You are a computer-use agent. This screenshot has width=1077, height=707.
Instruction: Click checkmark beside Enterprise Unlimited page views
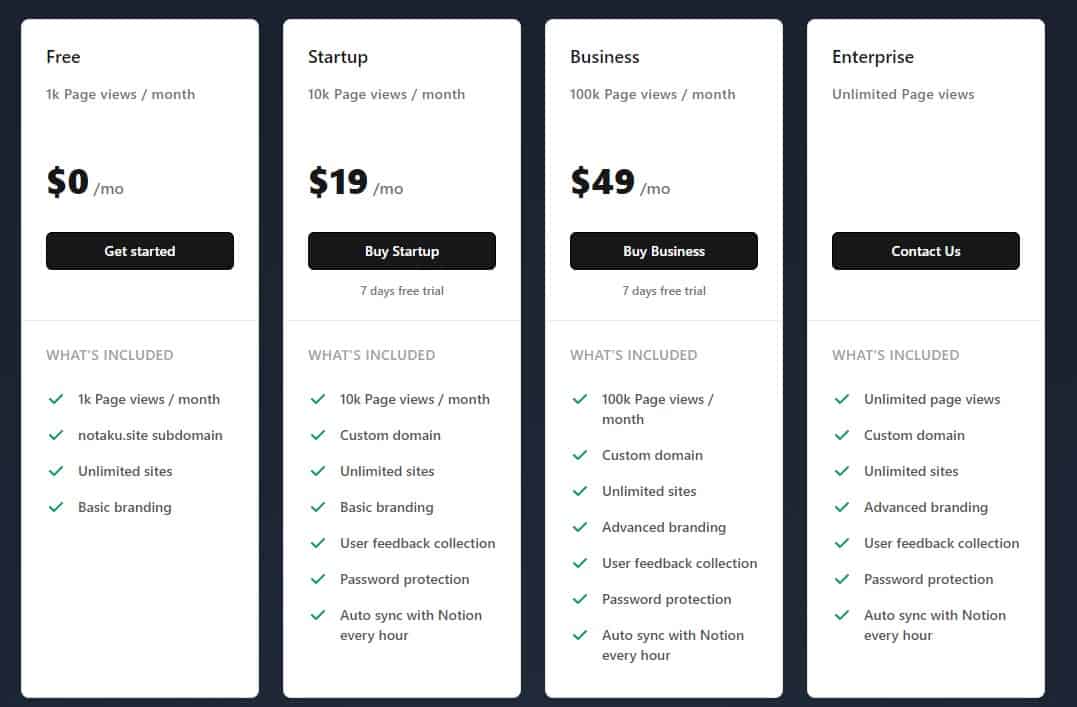[843, 399]
